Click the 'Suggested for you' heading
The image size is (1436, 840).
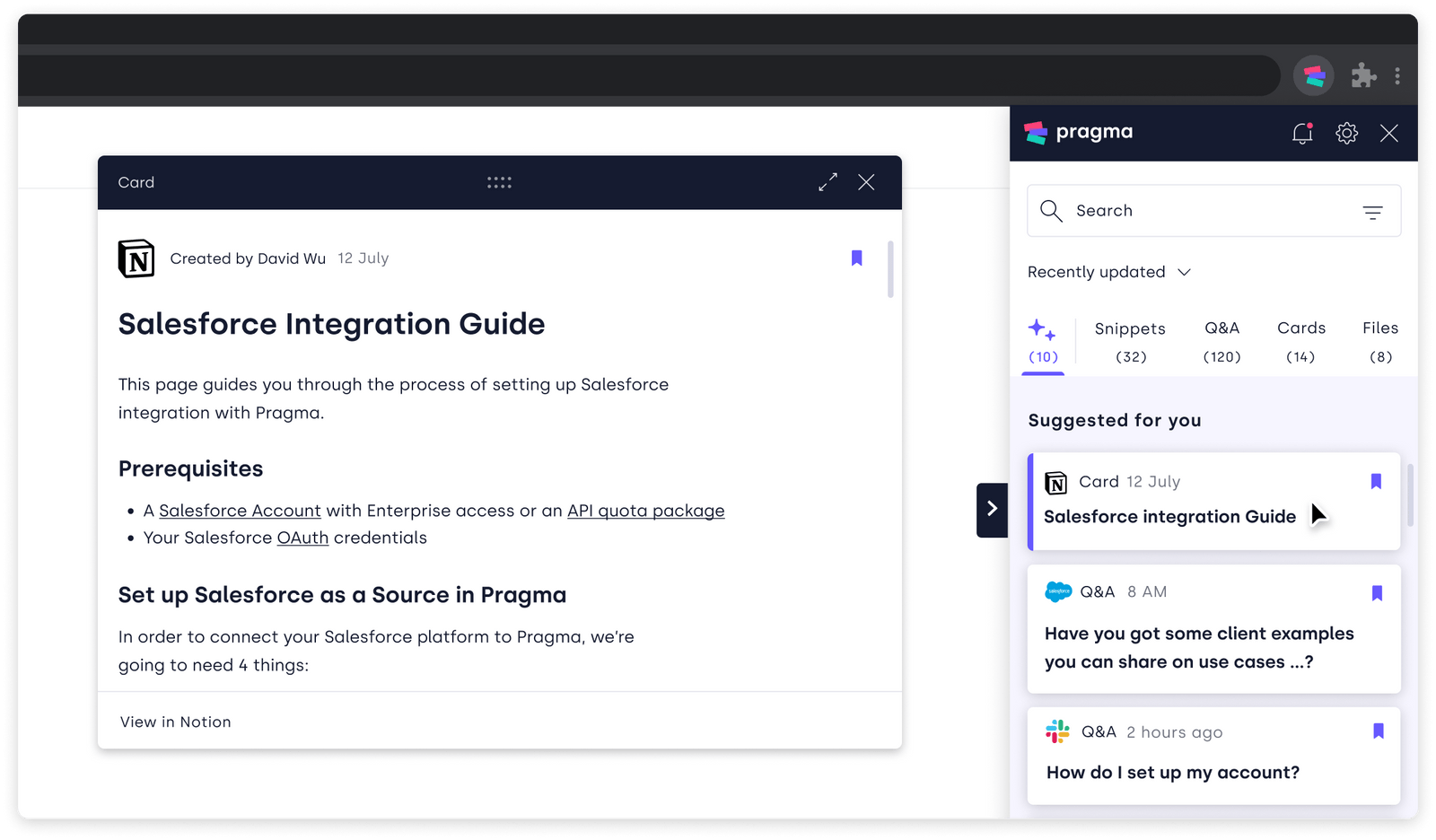(x=1115, y=420)
